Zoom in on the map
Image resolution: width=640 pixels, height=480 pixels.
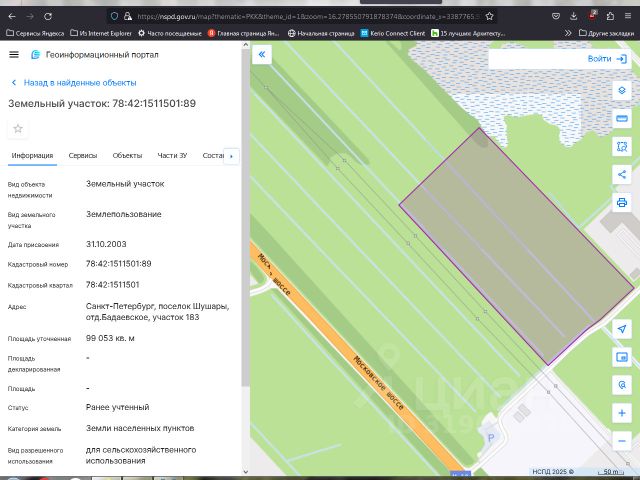click(x=622, y=413)
